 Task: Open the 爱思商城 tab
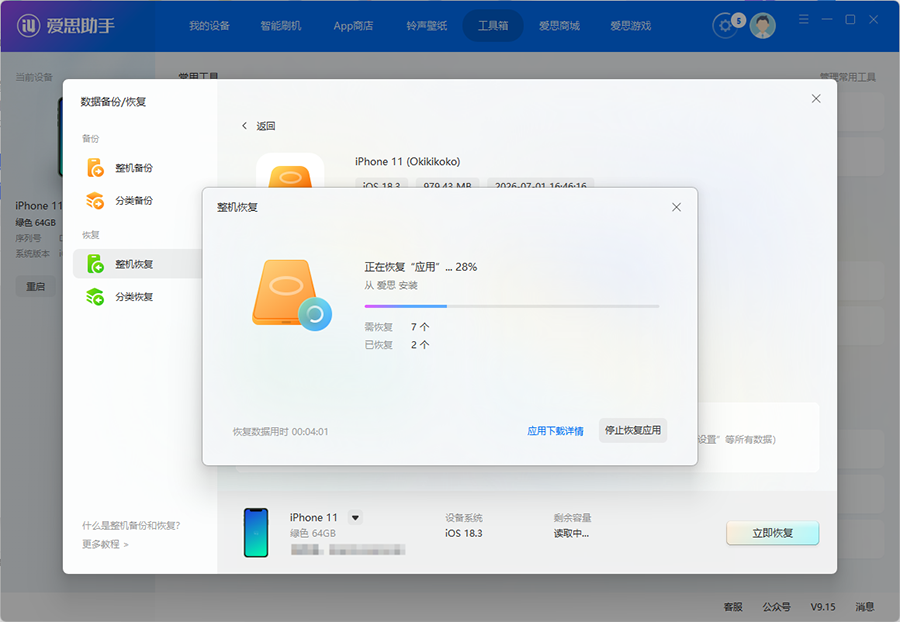(559, 26)
